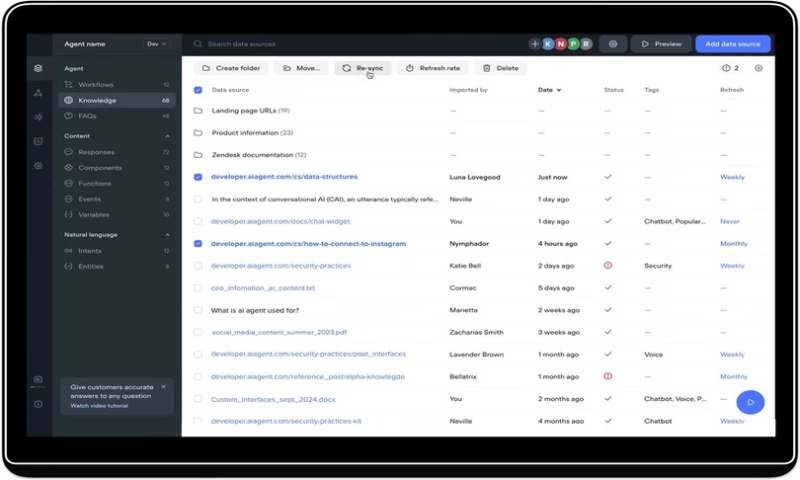Click the plus icon to add collaborator
Image resolution: width=800 pixels, height=480 pixels.
(x=535, y=44)
